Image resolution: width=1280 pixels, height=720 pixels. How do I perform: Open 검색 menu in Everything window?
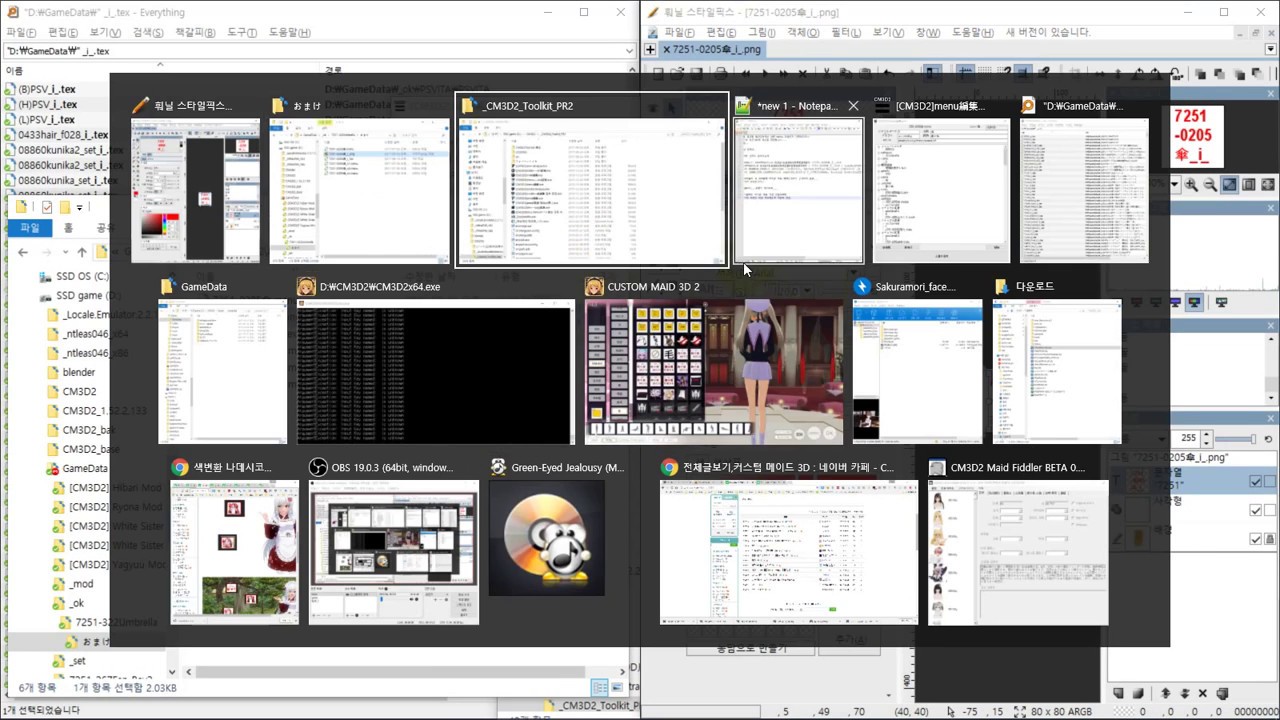pyautogui.click(x=148, y=32)
